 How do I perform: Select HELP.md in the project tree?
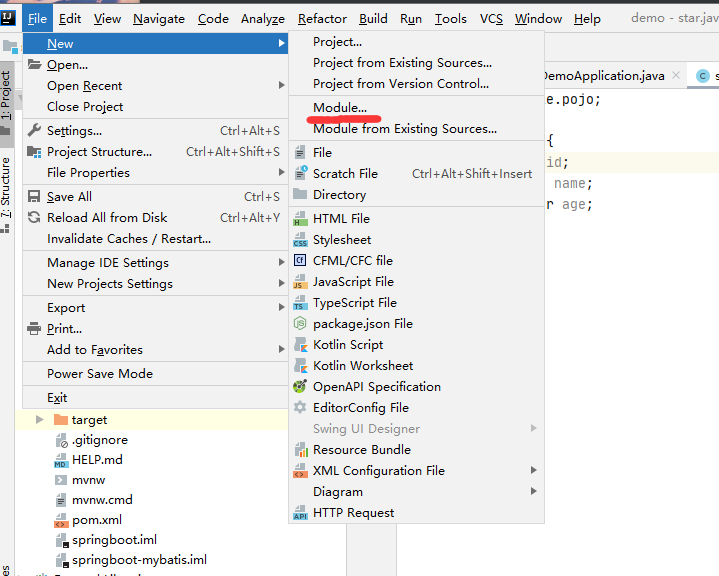97,460
